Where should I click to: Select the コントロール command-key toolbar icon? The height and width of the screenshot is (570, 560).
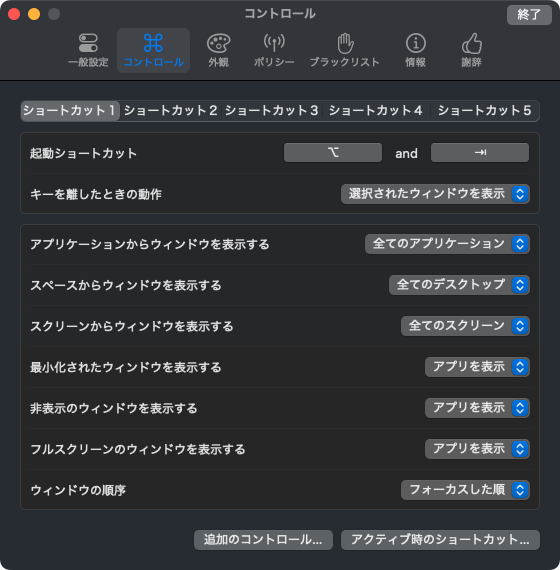click(x=153, y=50)
